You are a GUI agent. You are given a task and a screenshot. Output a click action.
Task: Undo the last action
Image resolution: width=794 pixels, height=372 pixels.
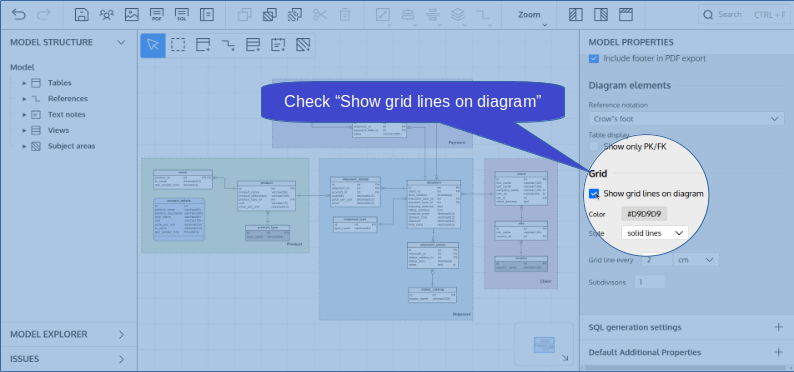click(19, 15)
